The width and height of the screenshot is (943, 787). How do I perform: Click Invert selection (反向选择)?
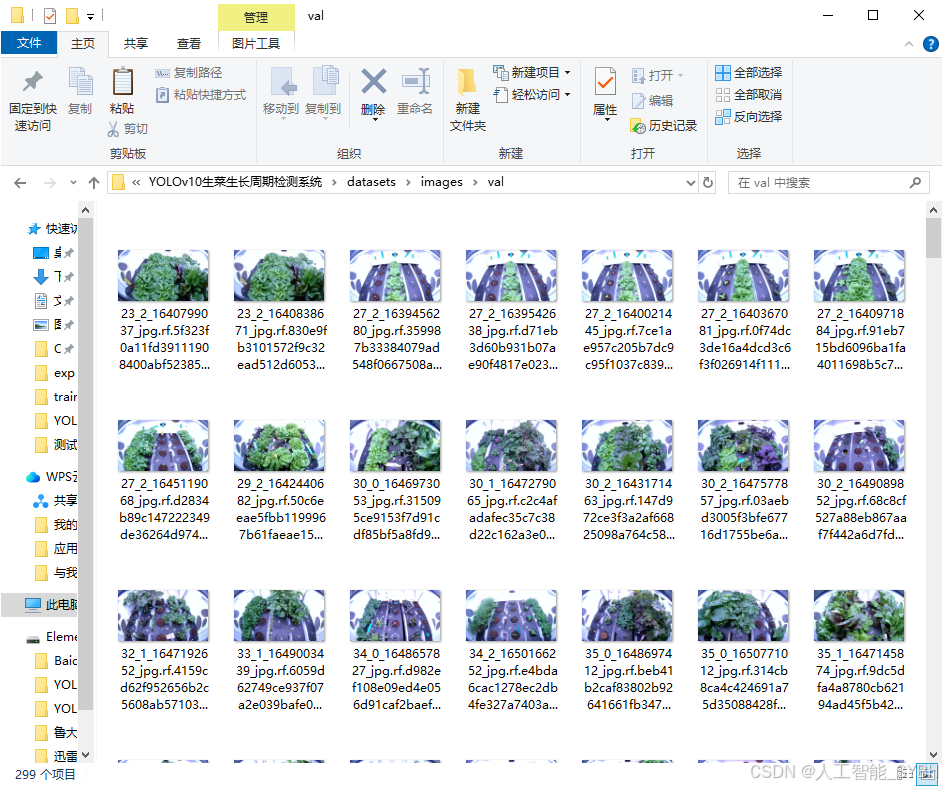pos(749,117)
